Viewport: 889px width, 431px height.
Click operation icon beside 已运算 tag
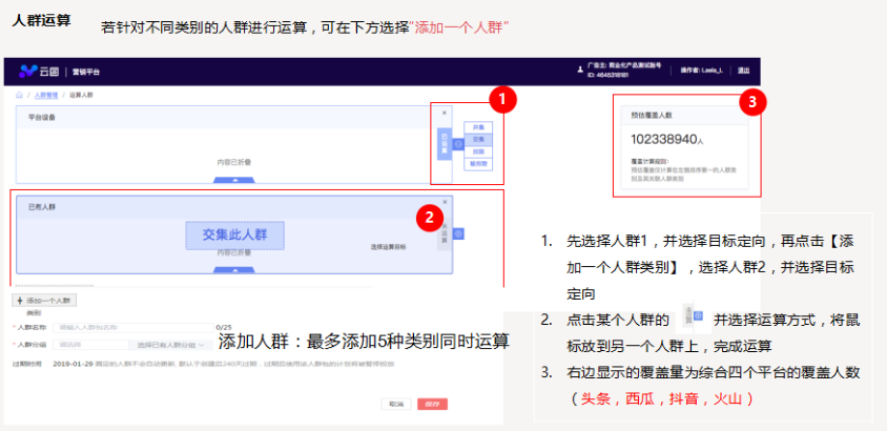point(459,144)
